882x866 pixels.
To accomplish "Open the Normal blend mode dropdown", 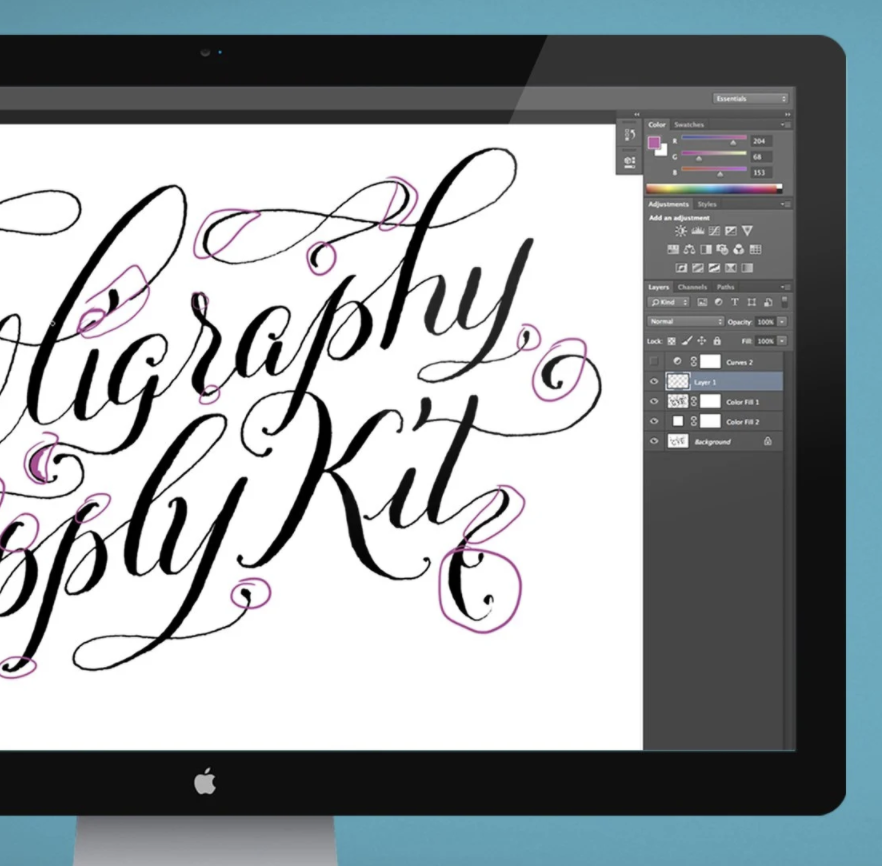I will pyautogui.click(x=685, y=321).
